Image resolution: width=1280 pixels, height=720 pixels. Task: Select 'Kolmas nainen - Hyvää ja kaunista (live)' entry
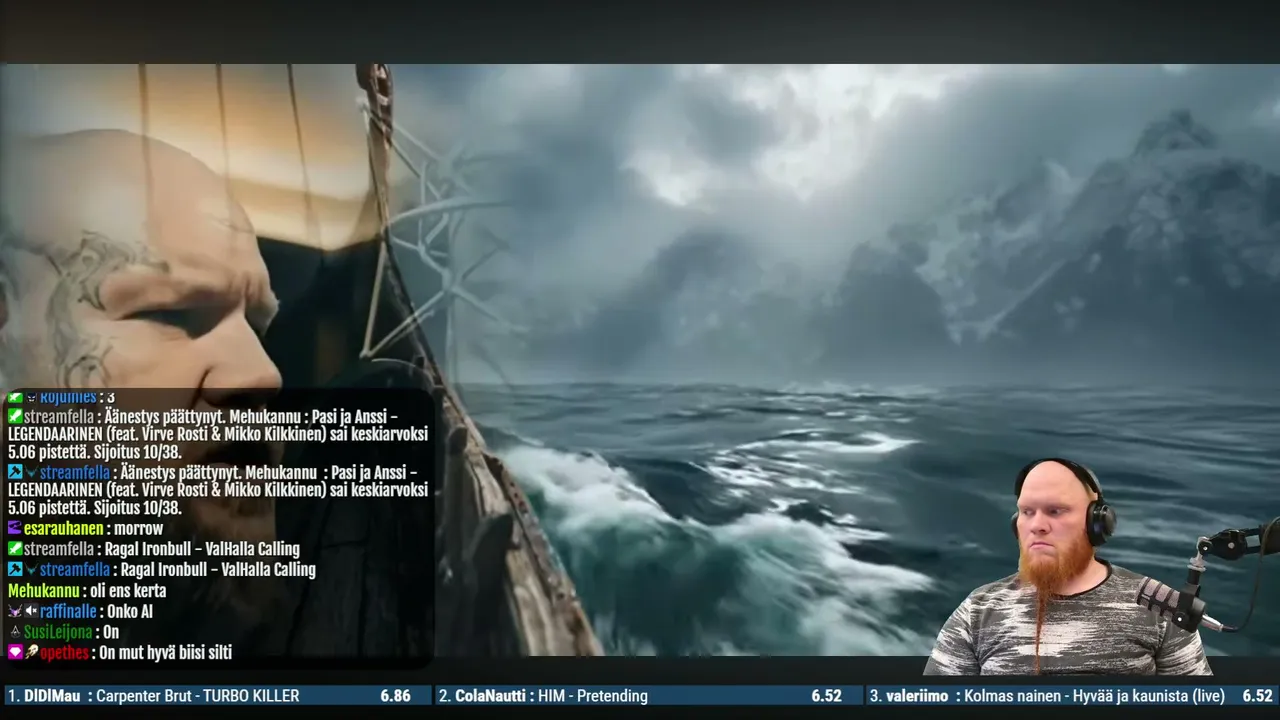1095,696
